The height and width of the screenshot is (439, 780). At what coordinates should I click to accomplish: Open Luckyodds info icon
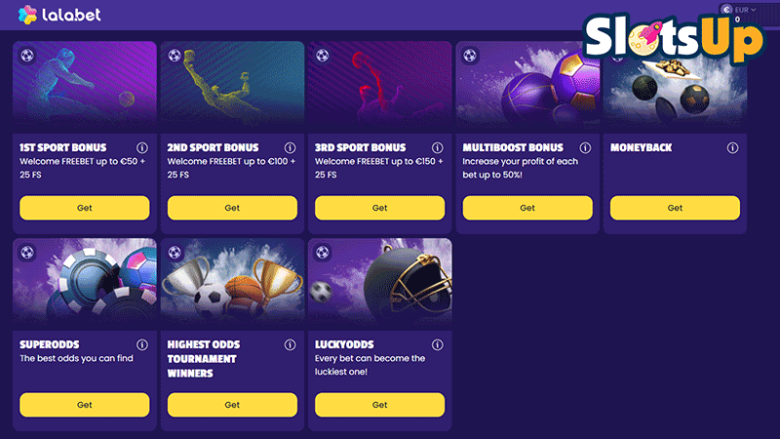pyautogui.click(x=437, y=345)
